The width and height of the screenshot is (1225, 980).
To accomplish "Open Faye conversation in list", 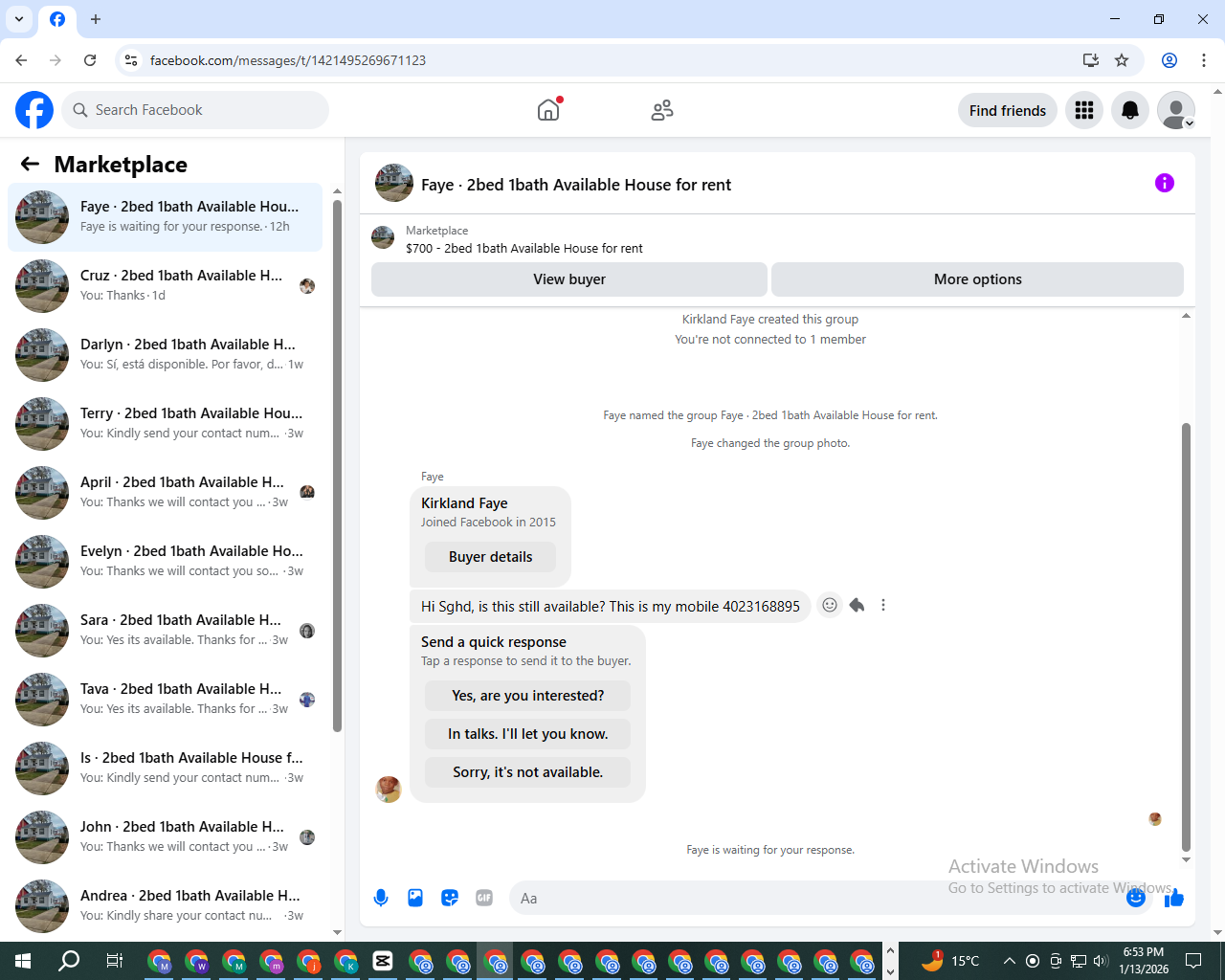I will click(x=165, y=217).
